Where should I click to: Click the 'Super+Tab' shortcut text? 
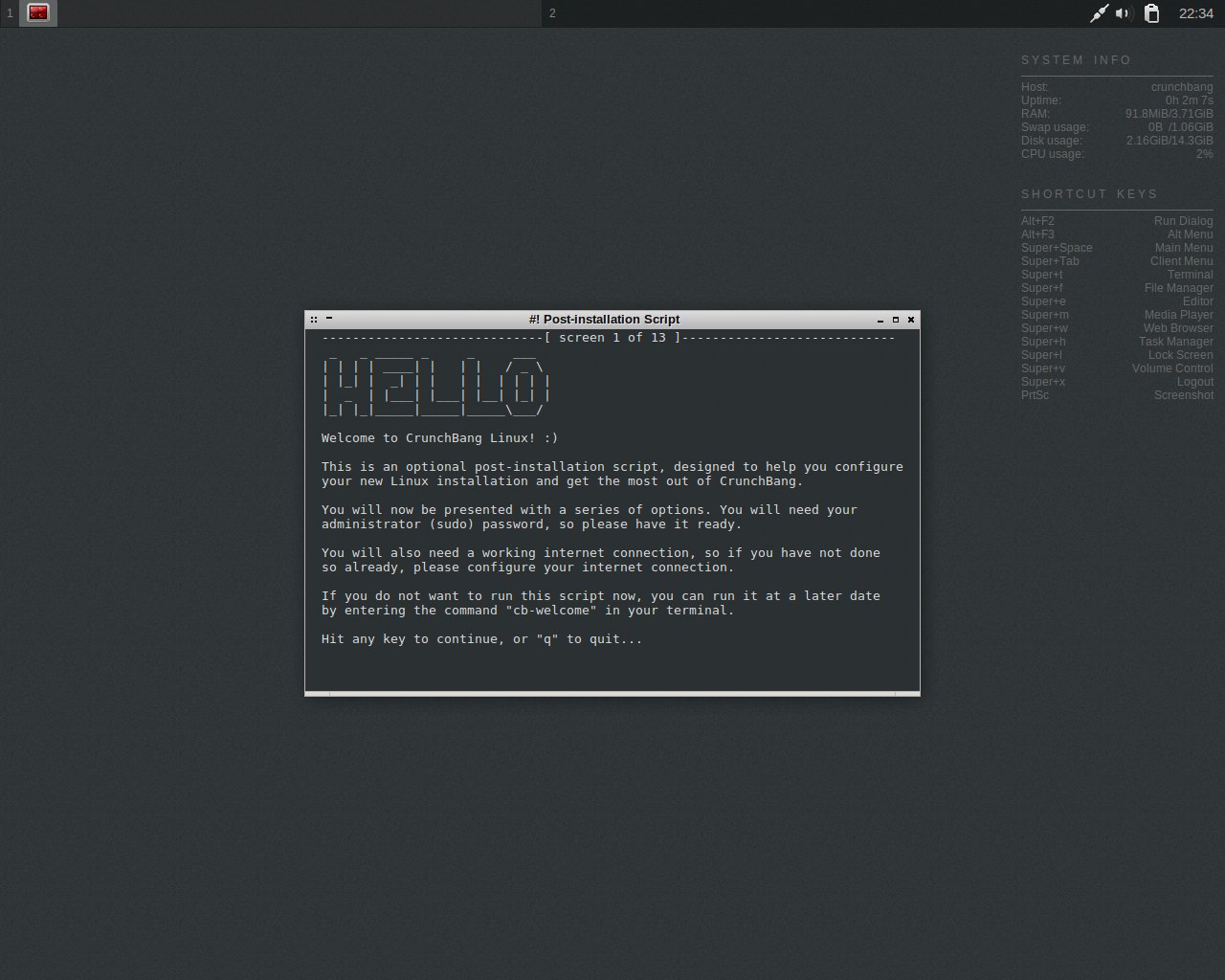pos(1050,261)
